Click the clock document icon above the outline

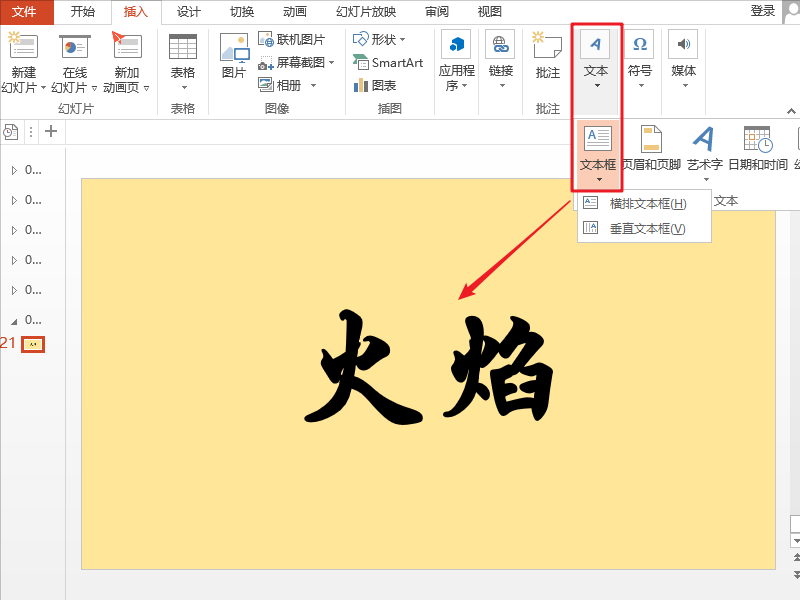coord(11,132)
